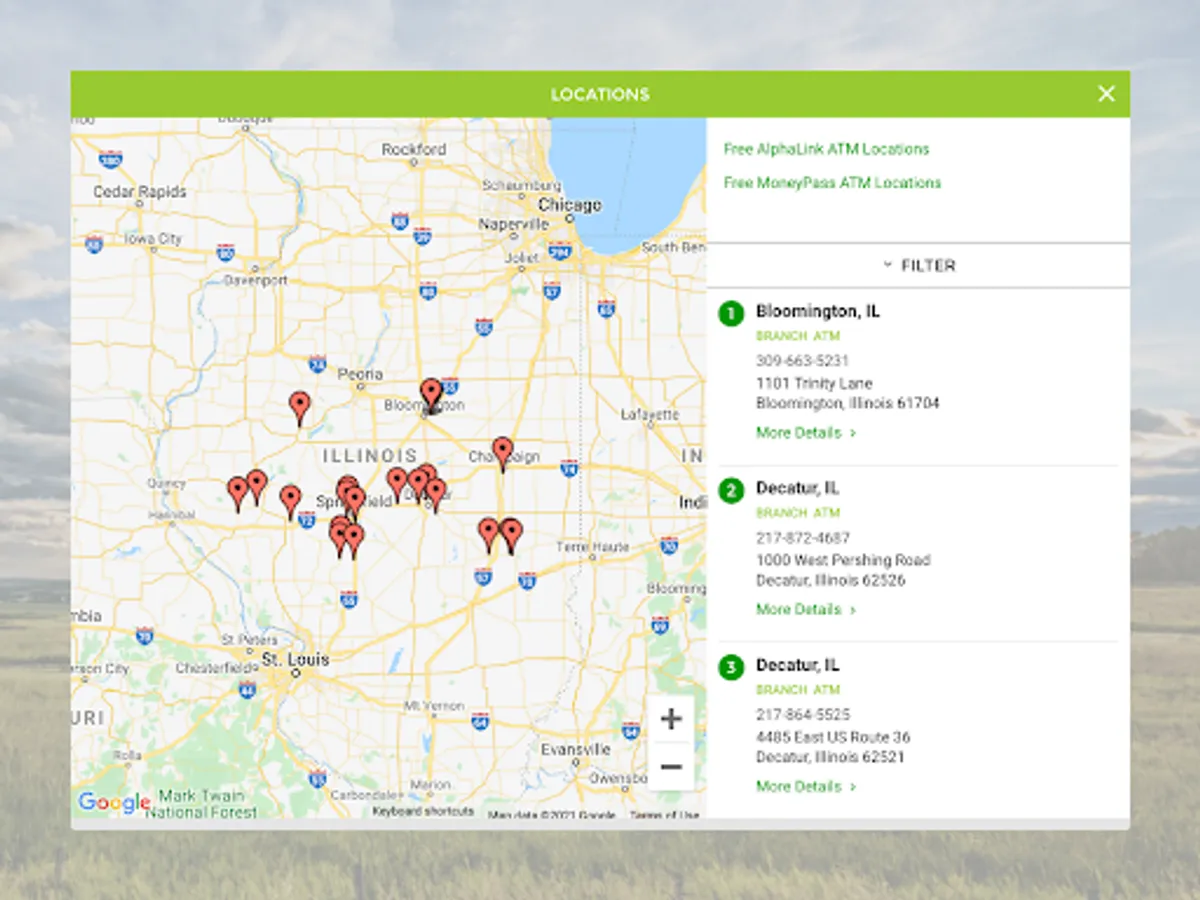Image resolution: width=1200 pixels, height=900 pixels.
Task: Open Free MoneyPass ATM Locations link
Action: [x=832, y=183]
